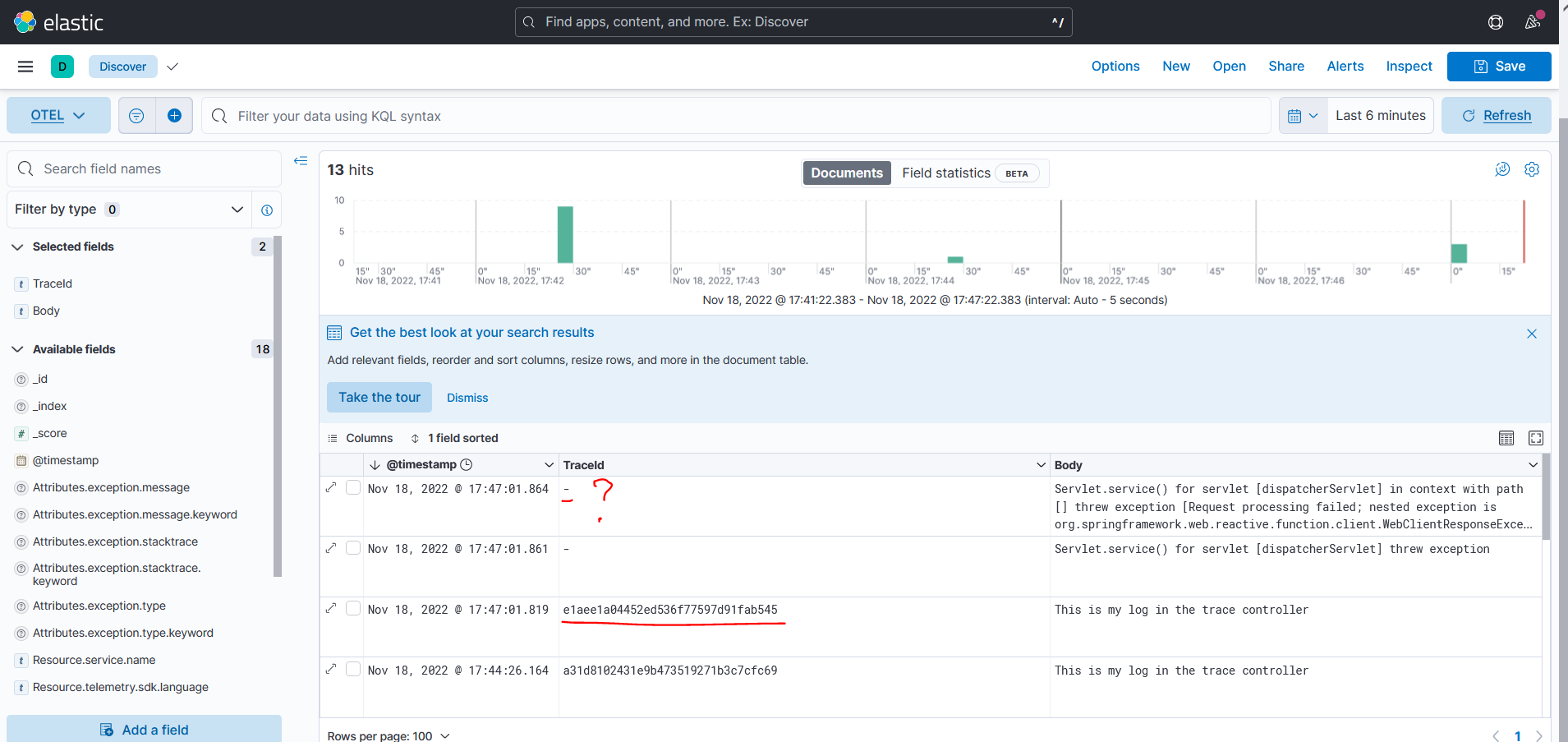Enter fullscreen for document table

tap(1536, 438)
